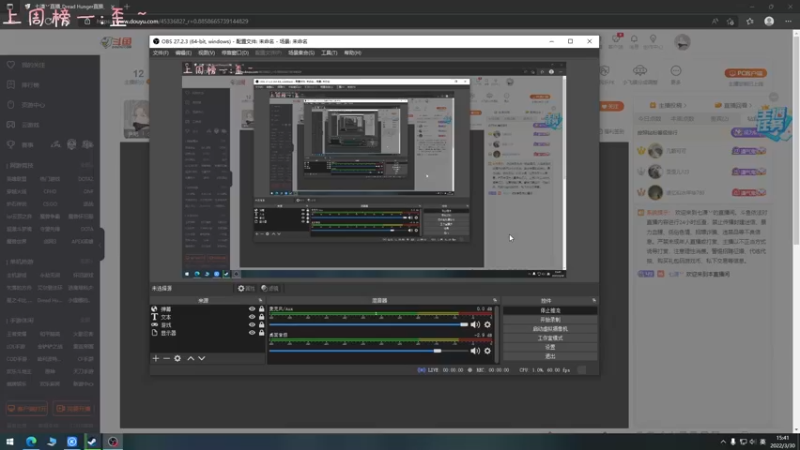Expand 直播回看 arrow on Douyu page
This screenshot has height=450, width=800.
click(751, 106)
